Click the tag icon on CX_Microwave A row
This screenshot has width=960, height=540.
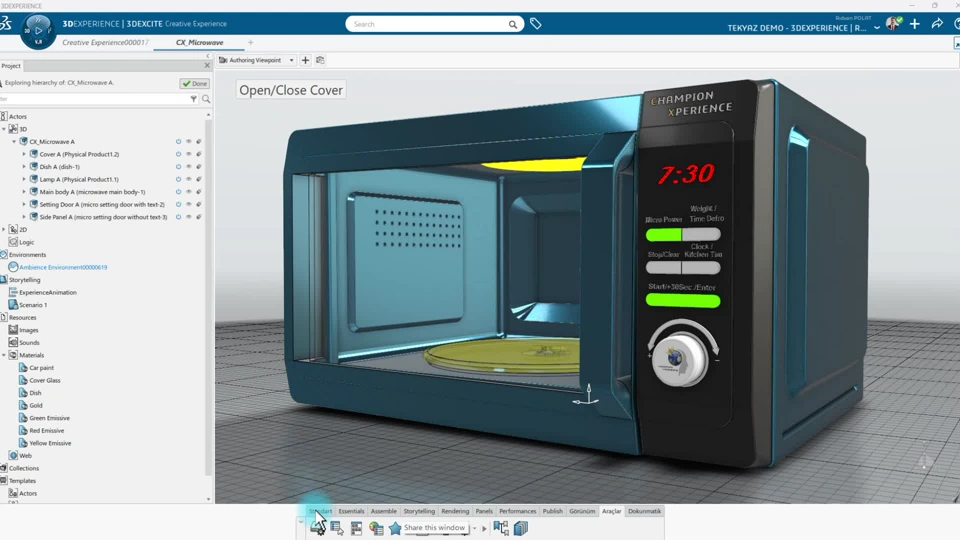click(199, 141)
